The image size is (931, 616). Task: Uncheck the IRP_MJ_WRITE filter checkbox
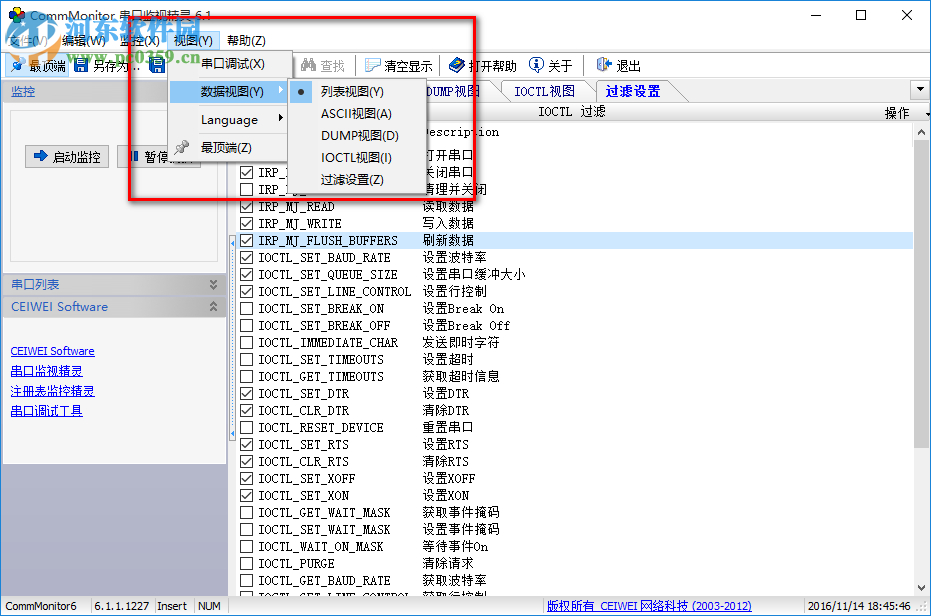pos(245,224)
